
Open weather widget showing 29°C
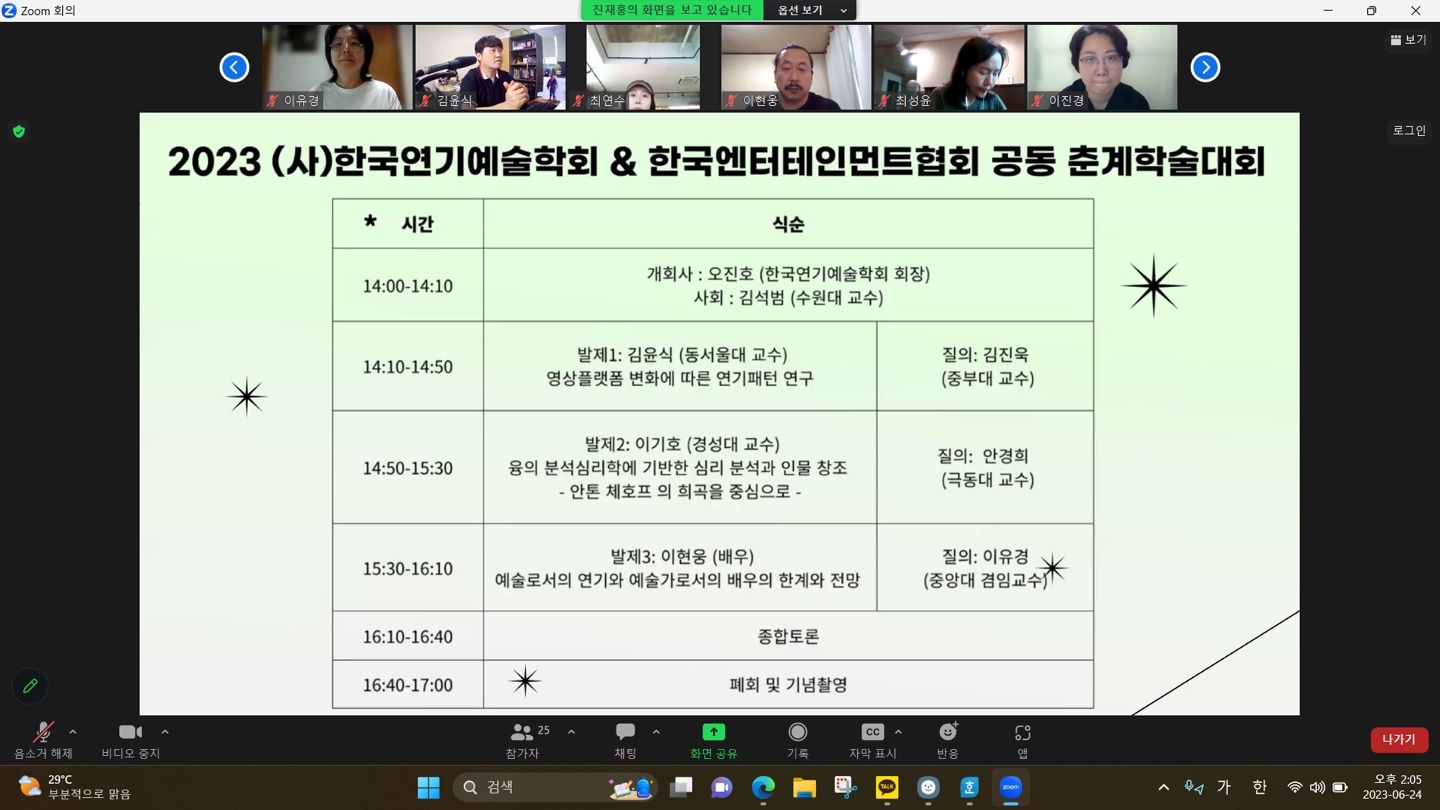[75, 787]
